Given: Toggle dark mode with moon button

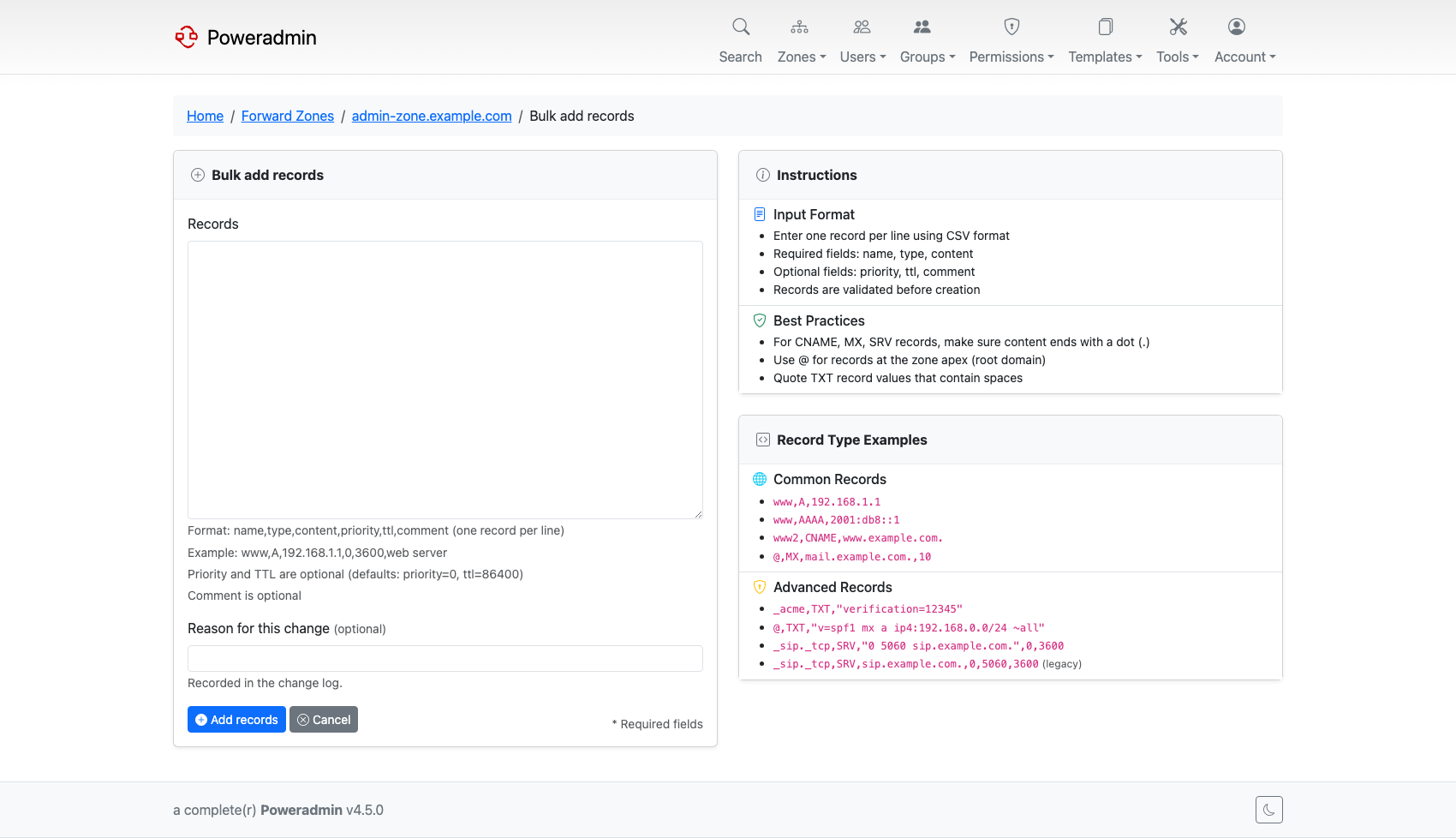Looking at the screenshot, I should point(1268,810).
